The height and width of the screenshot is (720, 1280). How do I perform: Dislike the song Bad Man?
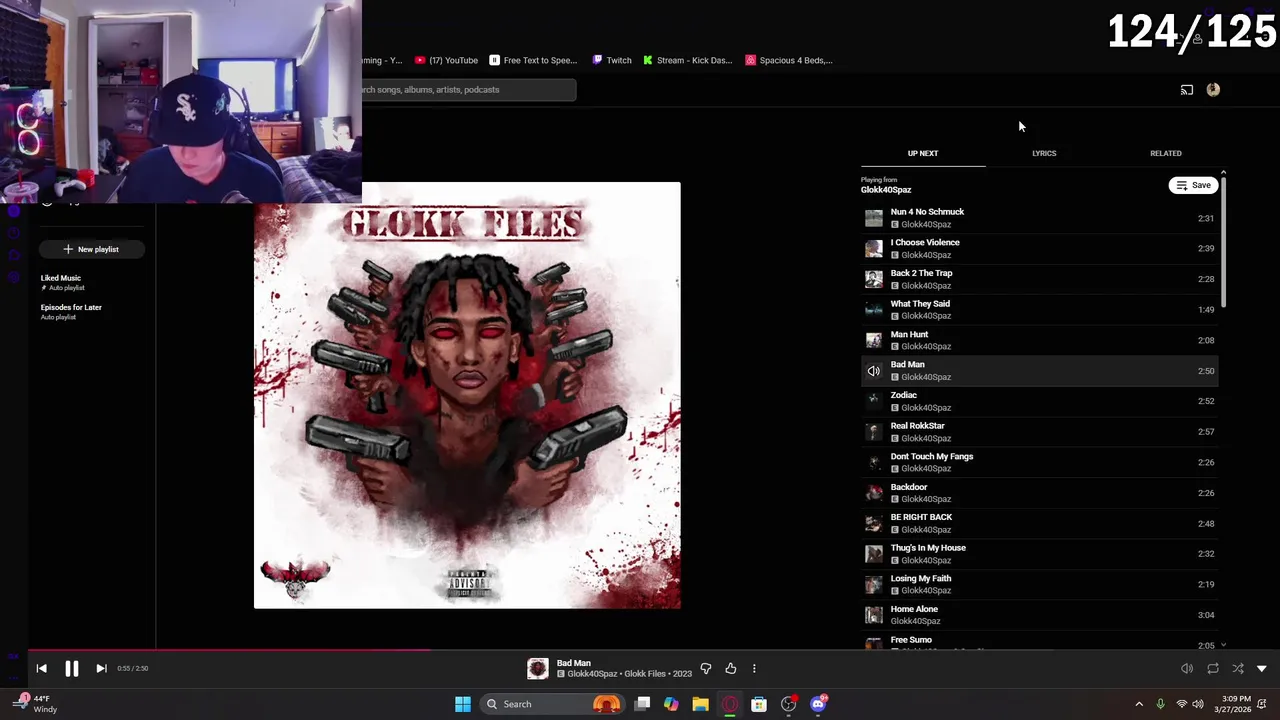[x=706, y=668]
